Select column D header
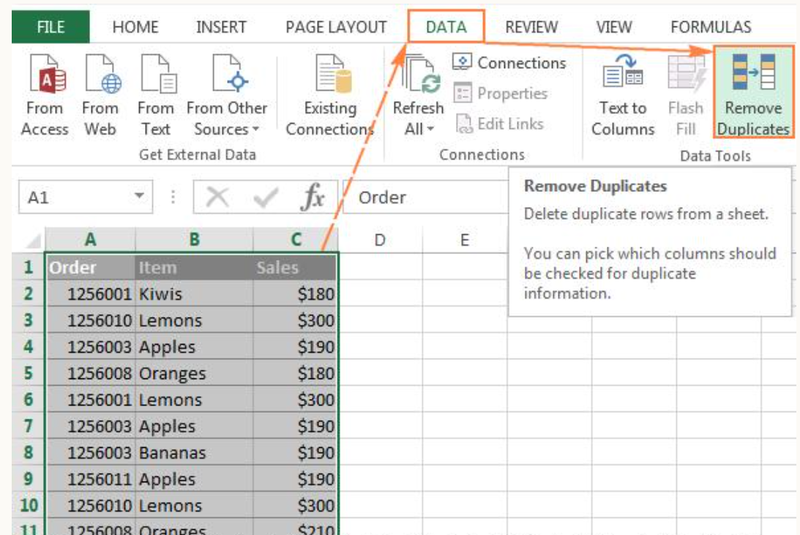Screen dimensions: 800x535 click(380, 240)
